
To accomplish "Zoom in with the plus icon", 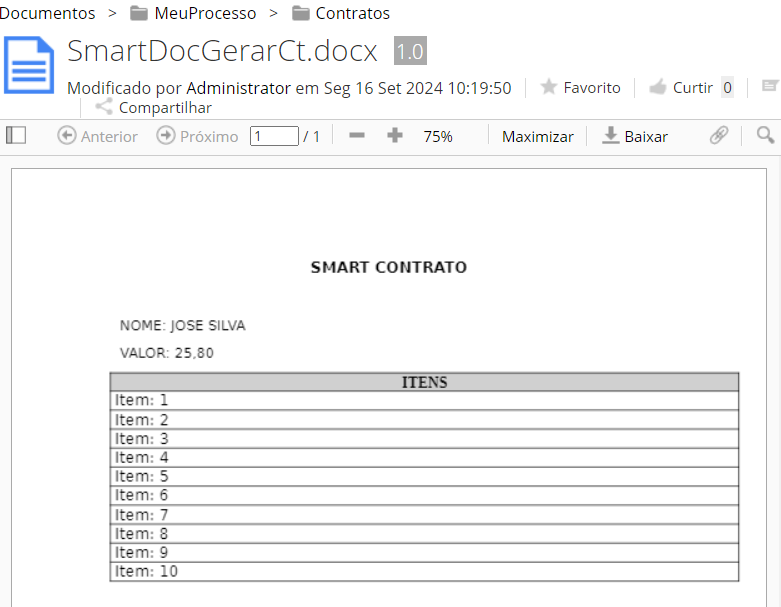I will (395, 135).
